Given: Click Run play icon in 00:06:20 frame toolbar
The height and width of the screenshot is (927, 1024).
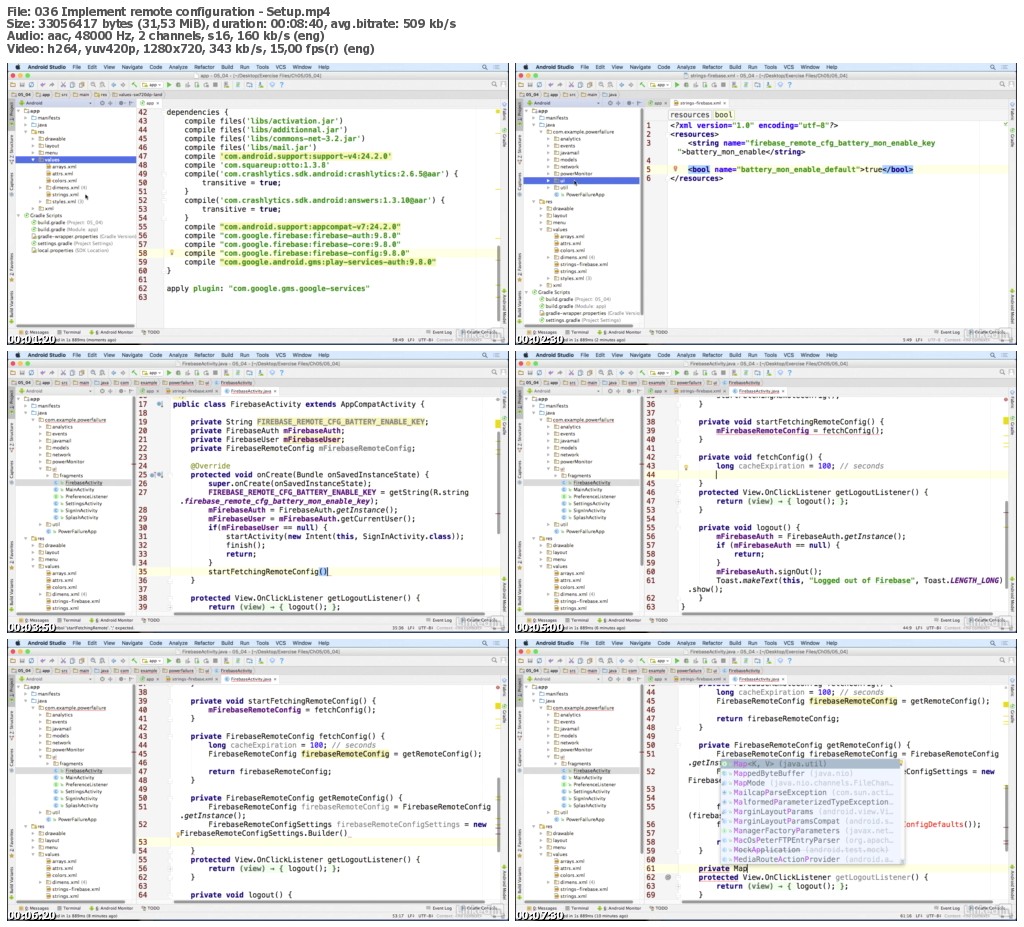Looking at the screenshot, I should 169,660.
